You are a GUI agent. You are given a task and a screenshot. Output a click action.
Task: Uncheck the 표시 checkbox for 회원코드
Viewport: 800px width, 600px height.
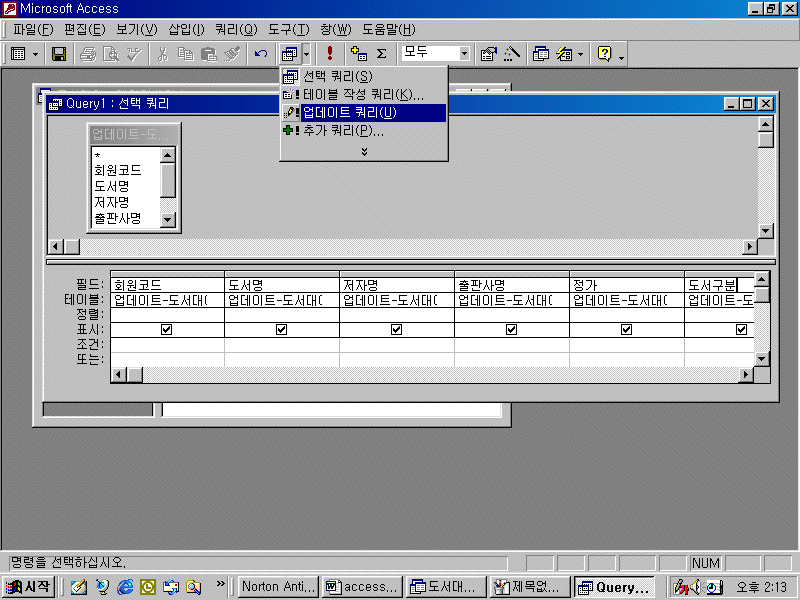[x=166, y=330]
